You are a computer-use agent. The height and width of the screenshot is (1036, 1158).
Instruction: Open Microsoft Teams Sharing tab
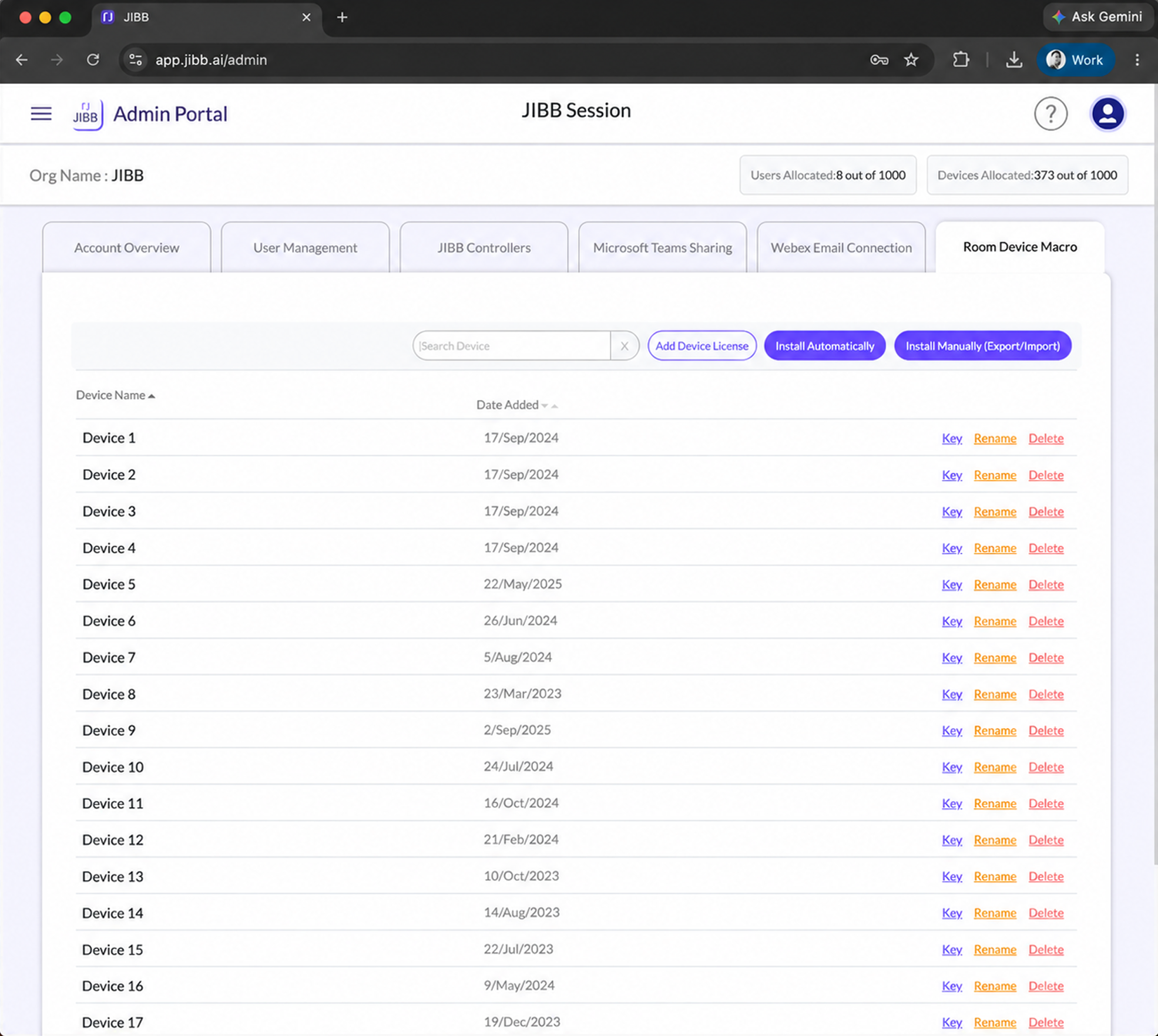[x=663, y=247]
